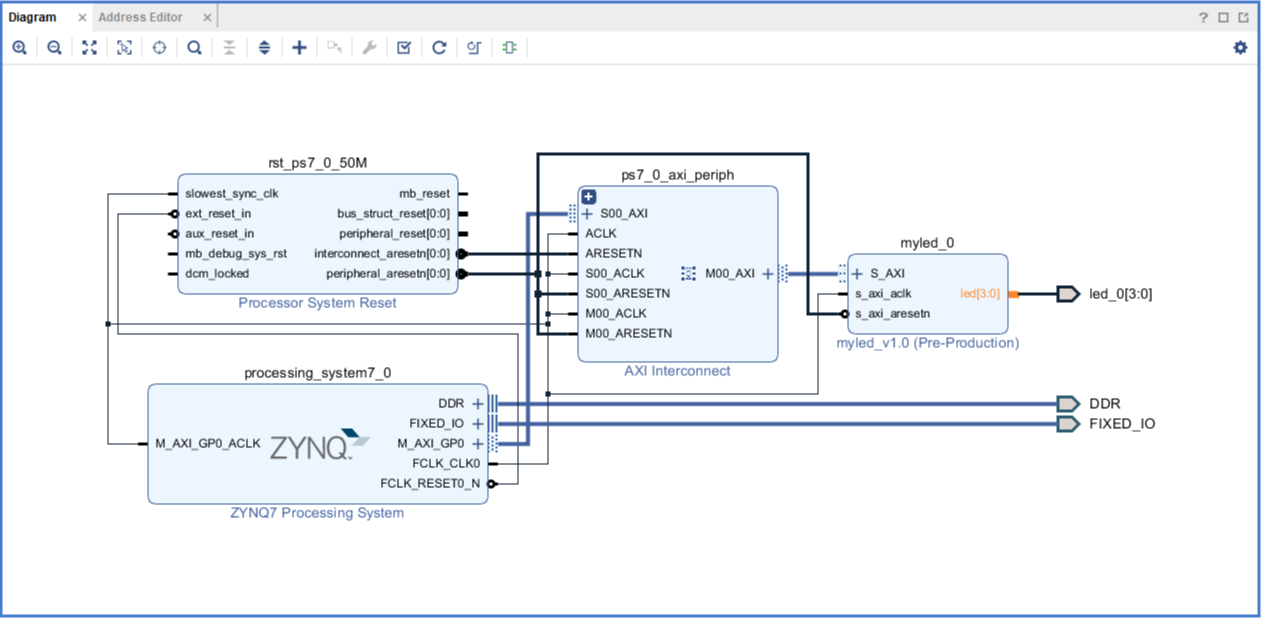The image size is (1263, 619).
Task: Click the Make External toolbar icon
Action: click(334, 47)
